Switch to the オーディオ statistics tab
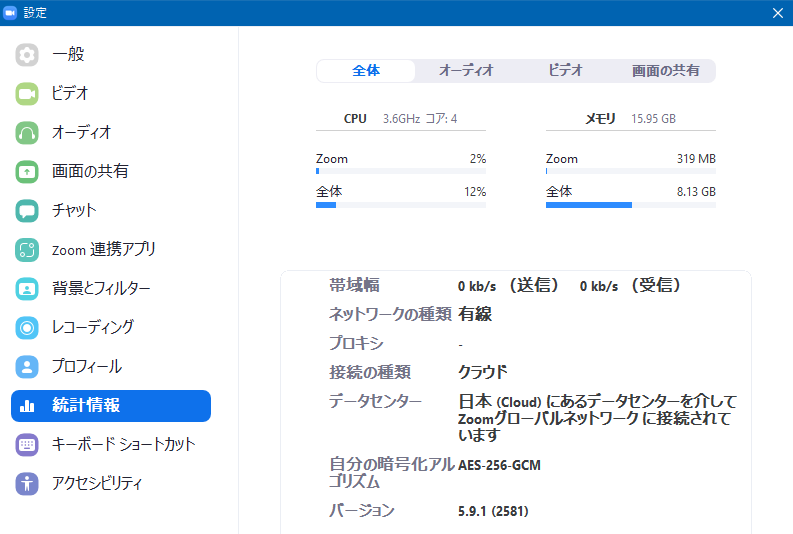 466,71
